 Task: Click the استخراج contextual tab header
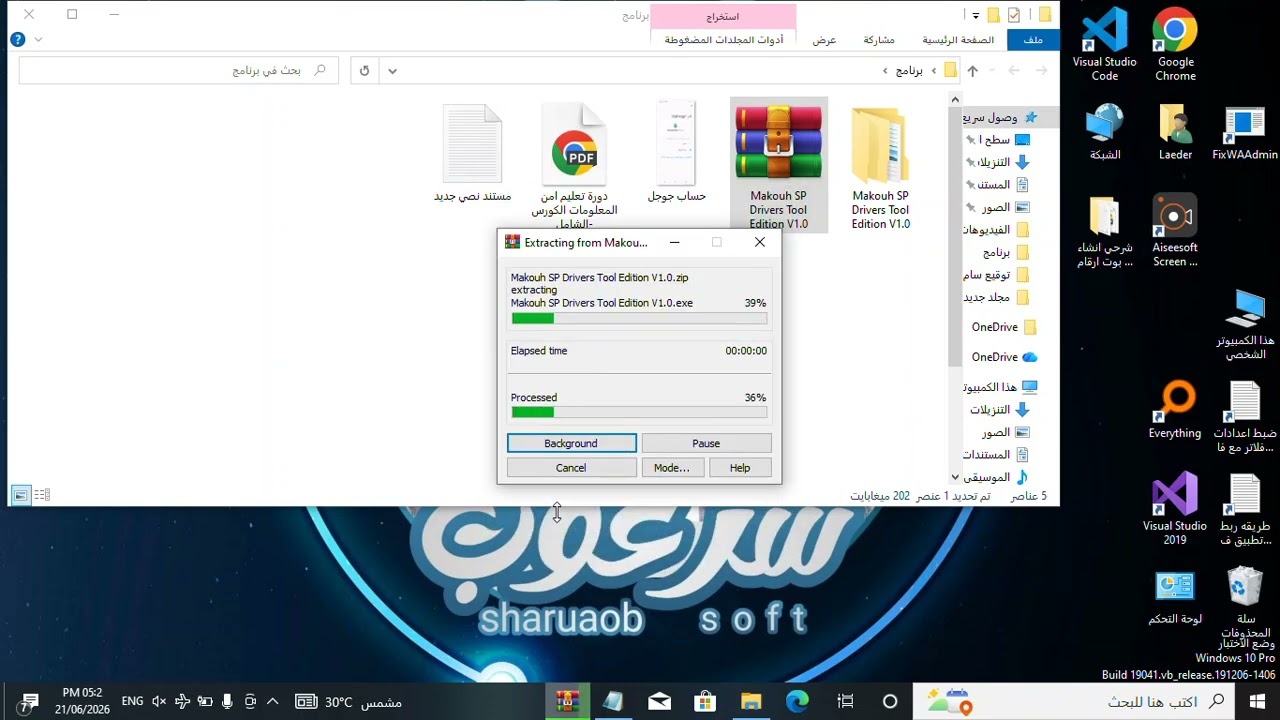[x=723, y=16]
